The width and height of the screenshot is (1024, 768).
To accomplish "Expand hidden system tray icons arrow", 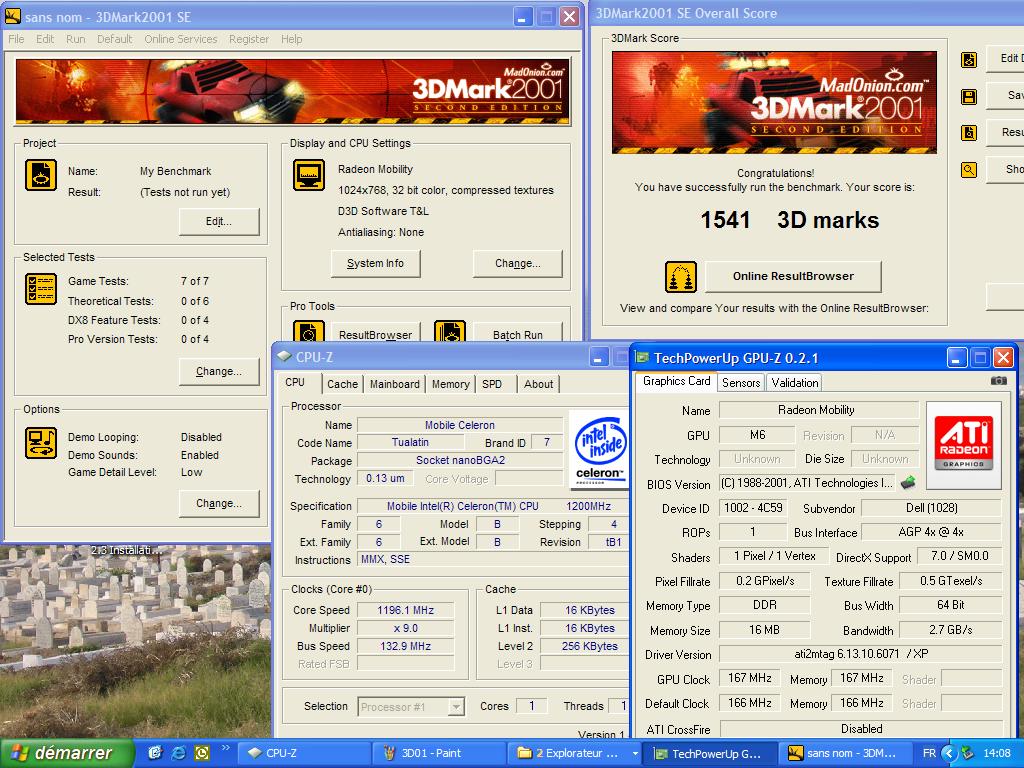I will [x=949, y=753].
